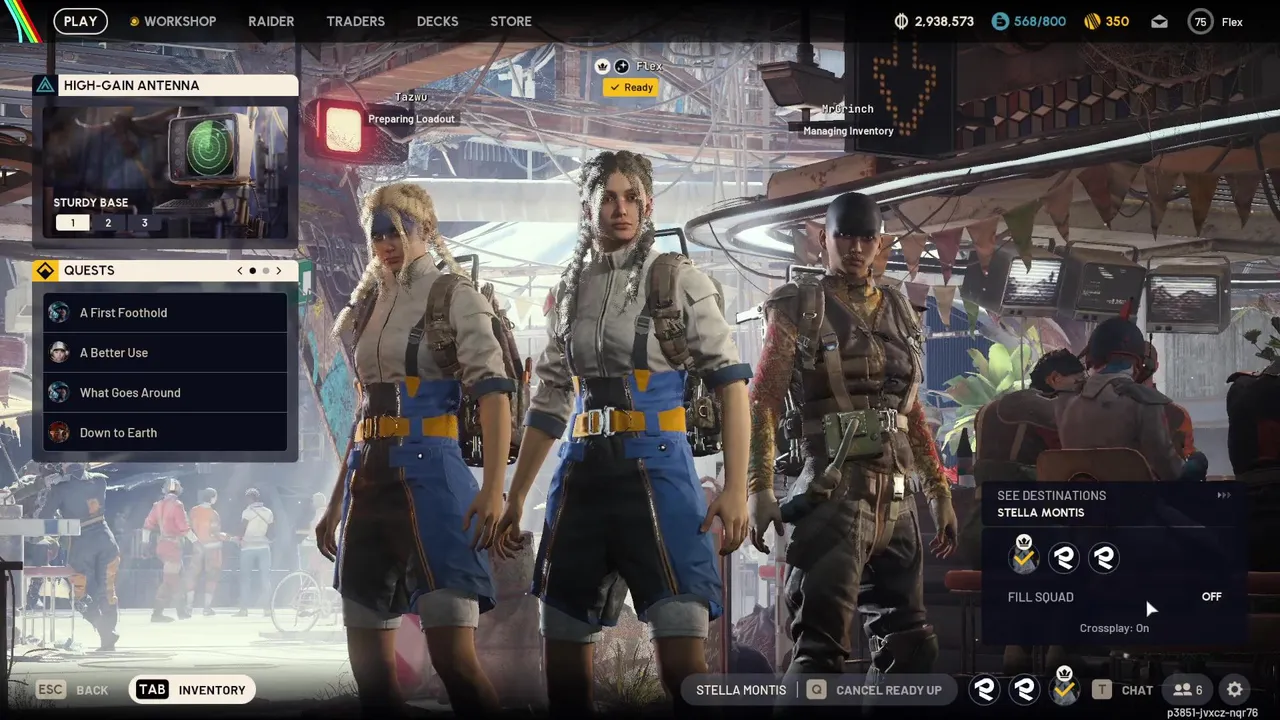Open the A First Foothold quest

pyautogui.click(x=166, y=313)
